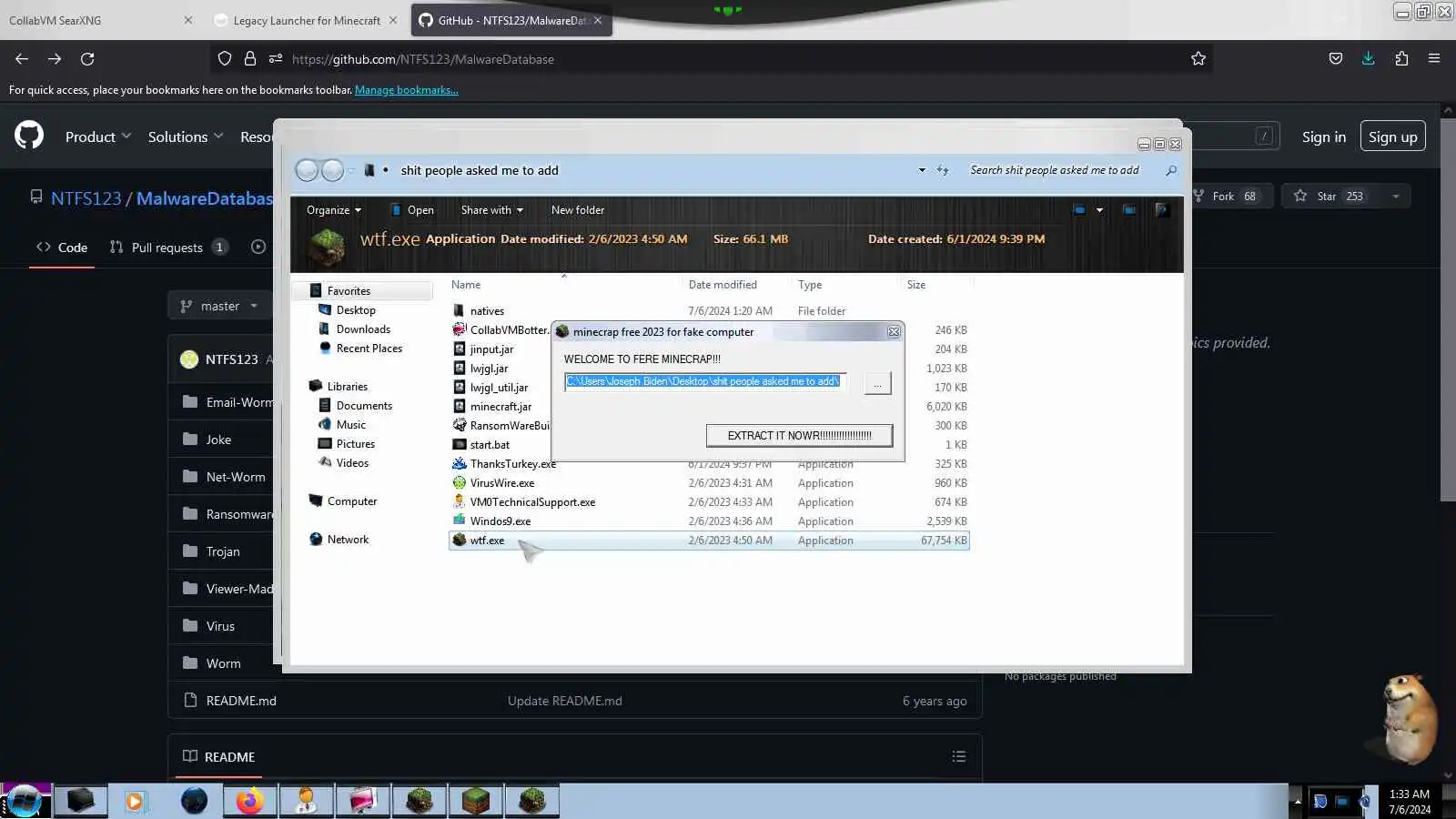Select Downloads in Explorer Favorites
The height and width of the screenshot is (819, 1456).
coord(363,329)
